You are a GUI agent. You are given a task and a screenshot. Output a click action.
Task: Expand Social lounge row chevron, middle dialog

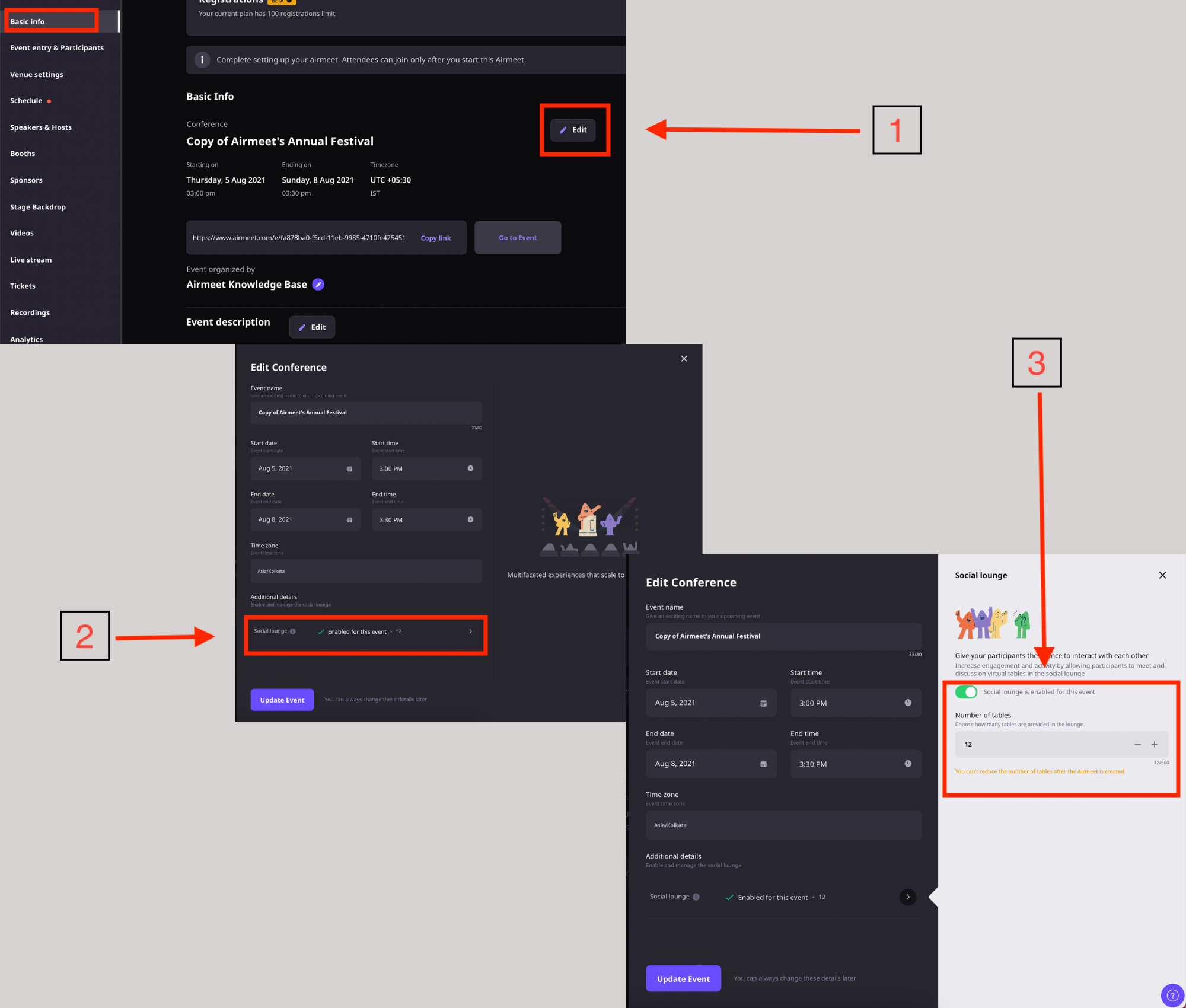(471, 631)
